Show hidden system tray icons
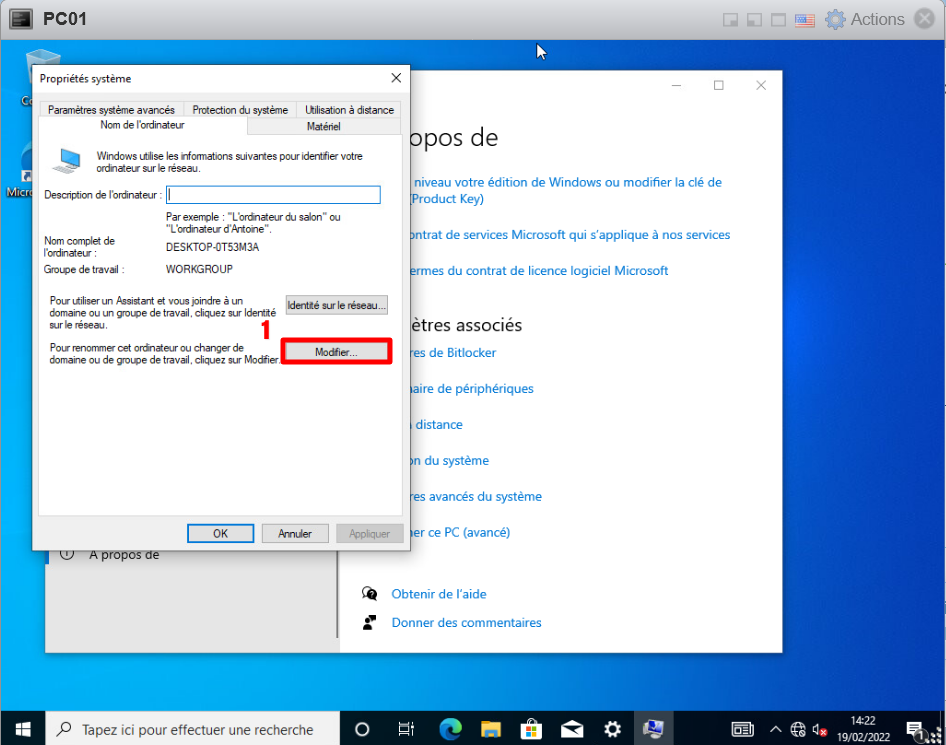946x745 pixels. point(778,729)
